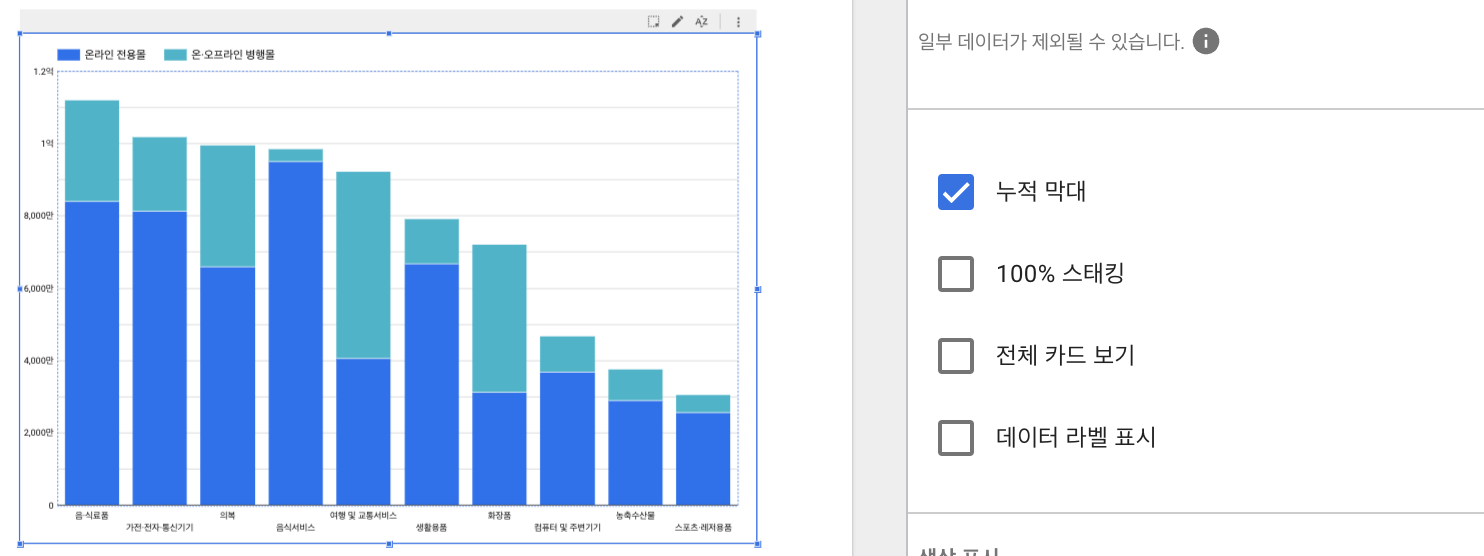Click the 2,000만 y-axis label
The height and width of the screenshot is (556, 1484).
(x=39, y=433)
